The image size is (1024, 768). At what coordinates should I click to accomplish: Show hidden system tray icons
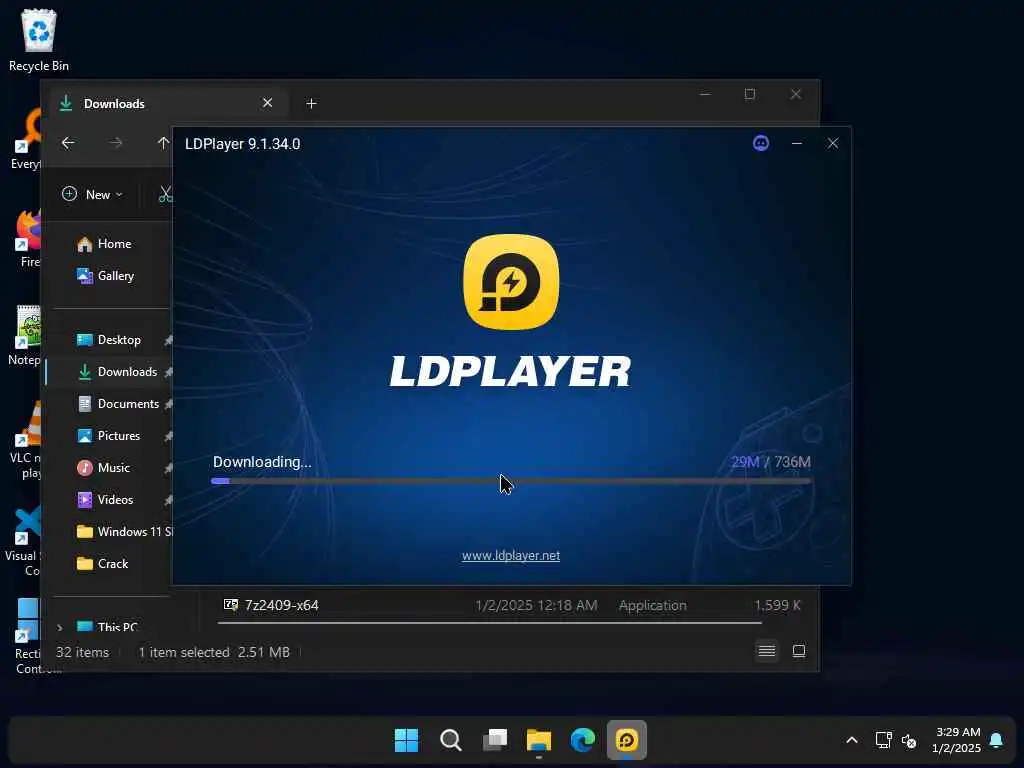click(852, 740)
